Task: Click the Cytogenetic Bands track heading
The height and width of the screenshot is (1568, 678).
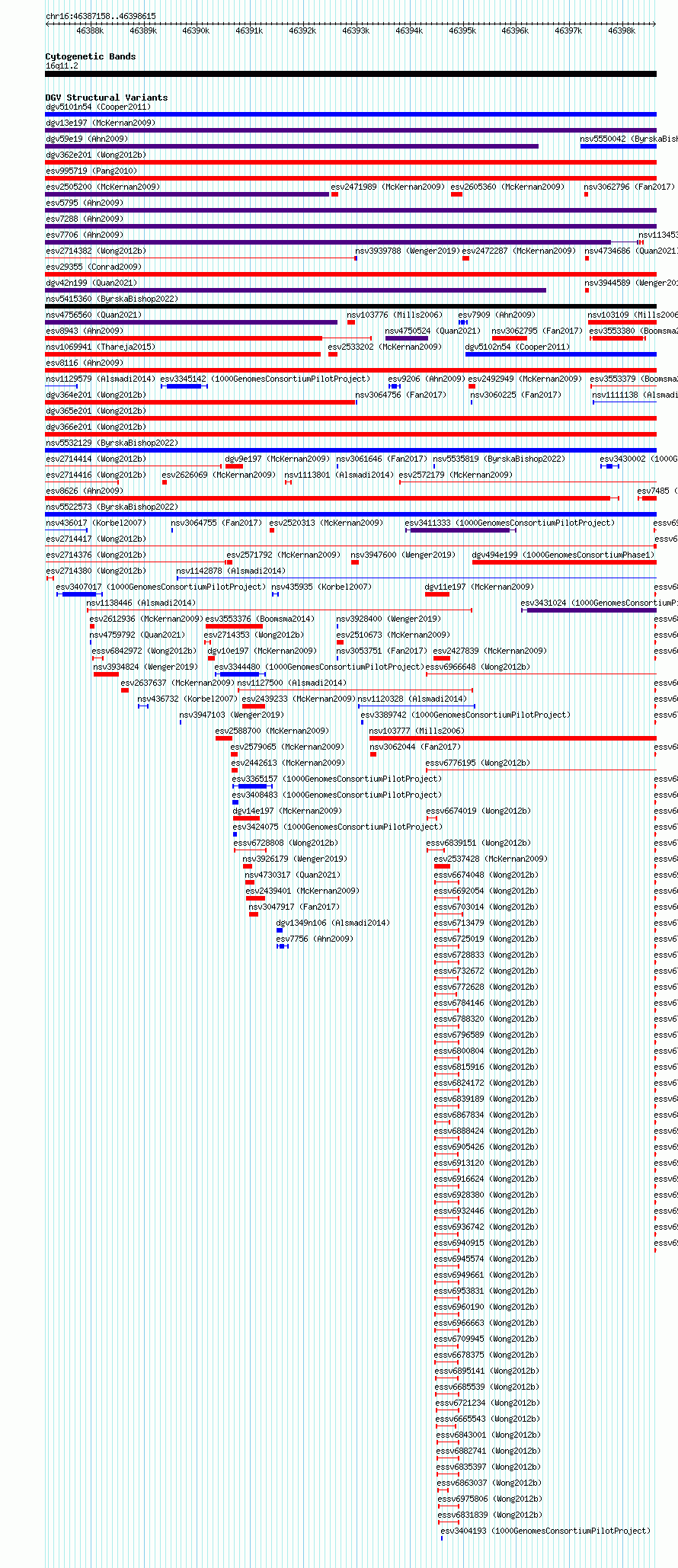Action: 91,56
